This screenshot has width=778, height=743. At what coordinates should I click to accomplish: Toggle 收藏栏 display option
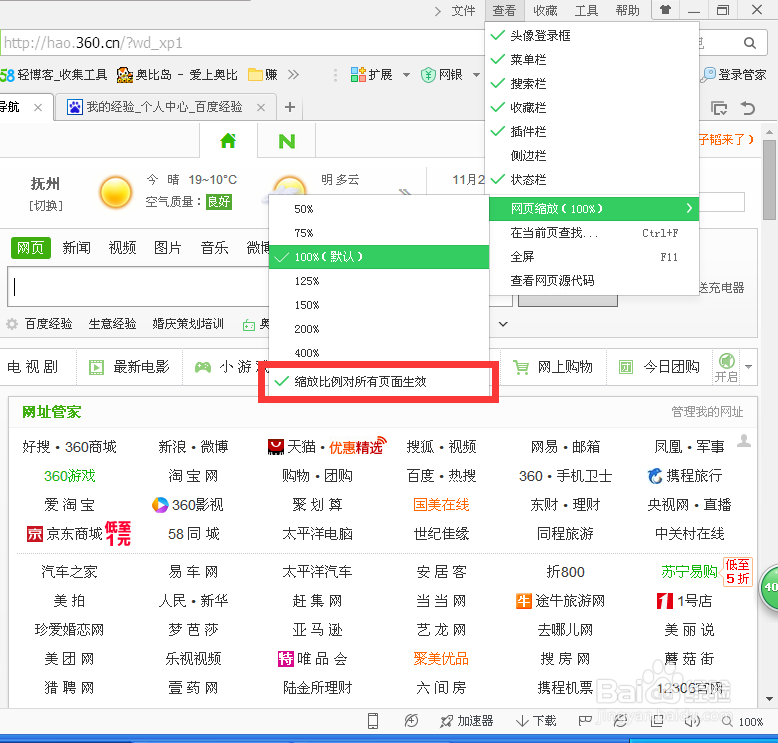pos(592,107)
